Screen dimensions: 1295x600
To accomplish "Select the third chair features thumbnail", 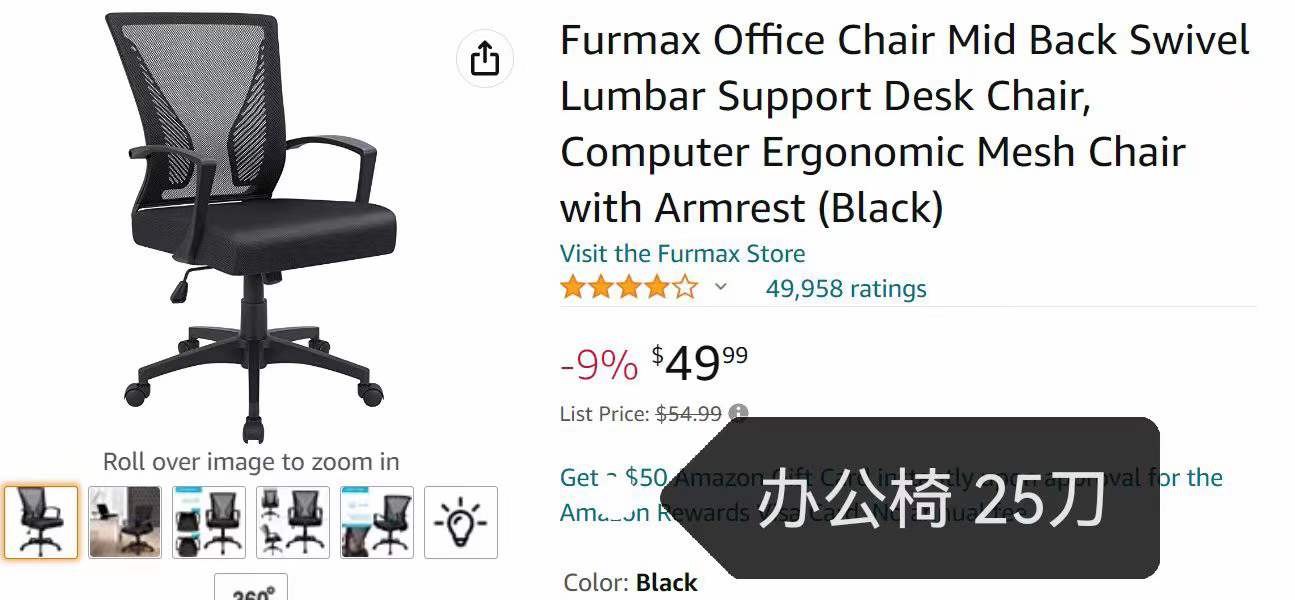I will [x=209, y=522].
